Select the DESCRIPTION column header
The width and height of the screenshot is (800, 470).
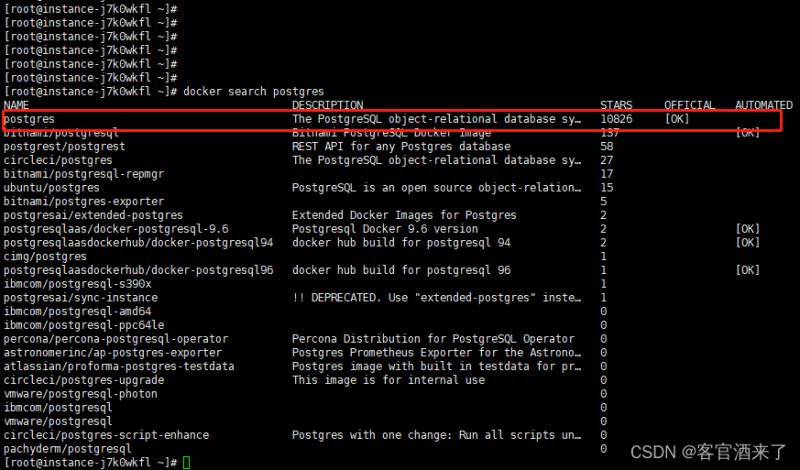[x=328, y=105]
